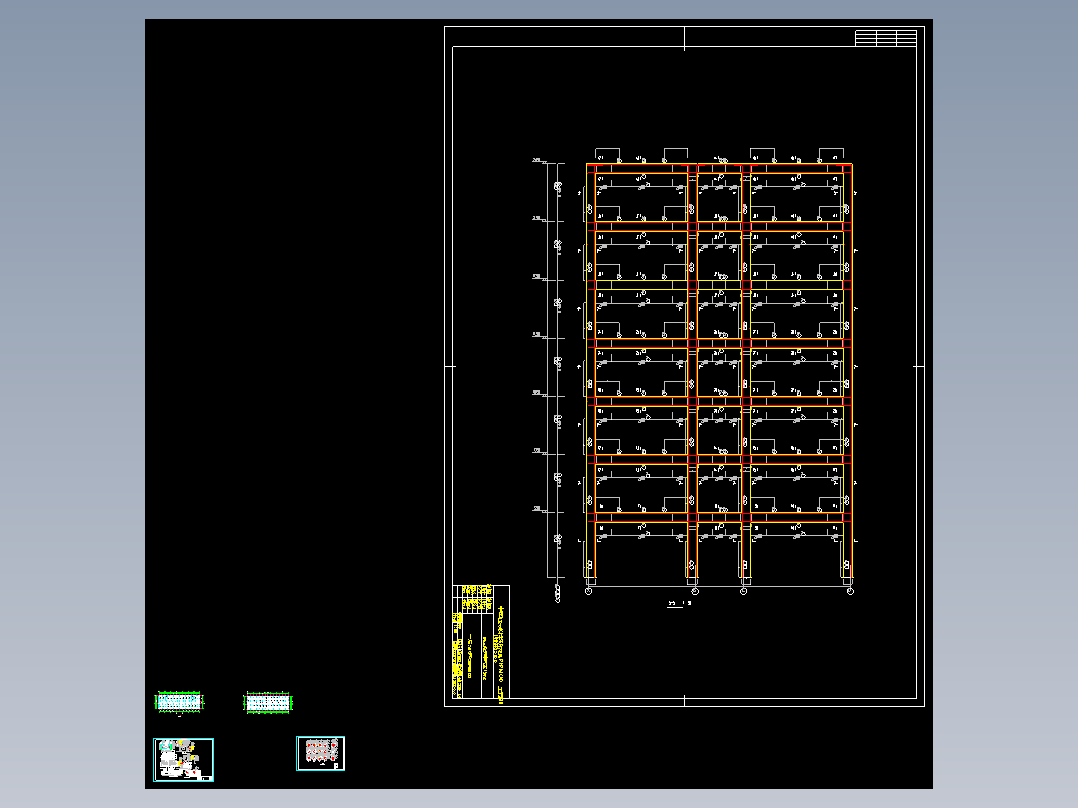Click the yellow title block of main sheet
This screenshot has height=808, width=1078.
point(481,642)
